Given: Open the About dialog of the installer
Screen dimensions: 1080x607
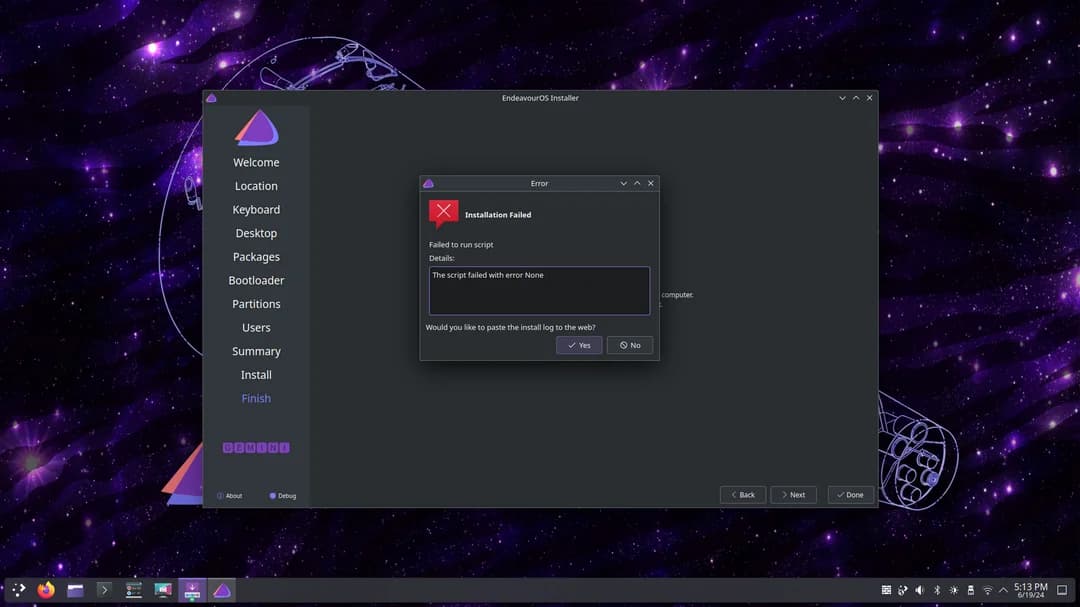Looking at the screenshot, I should click(x=231, y=495).
